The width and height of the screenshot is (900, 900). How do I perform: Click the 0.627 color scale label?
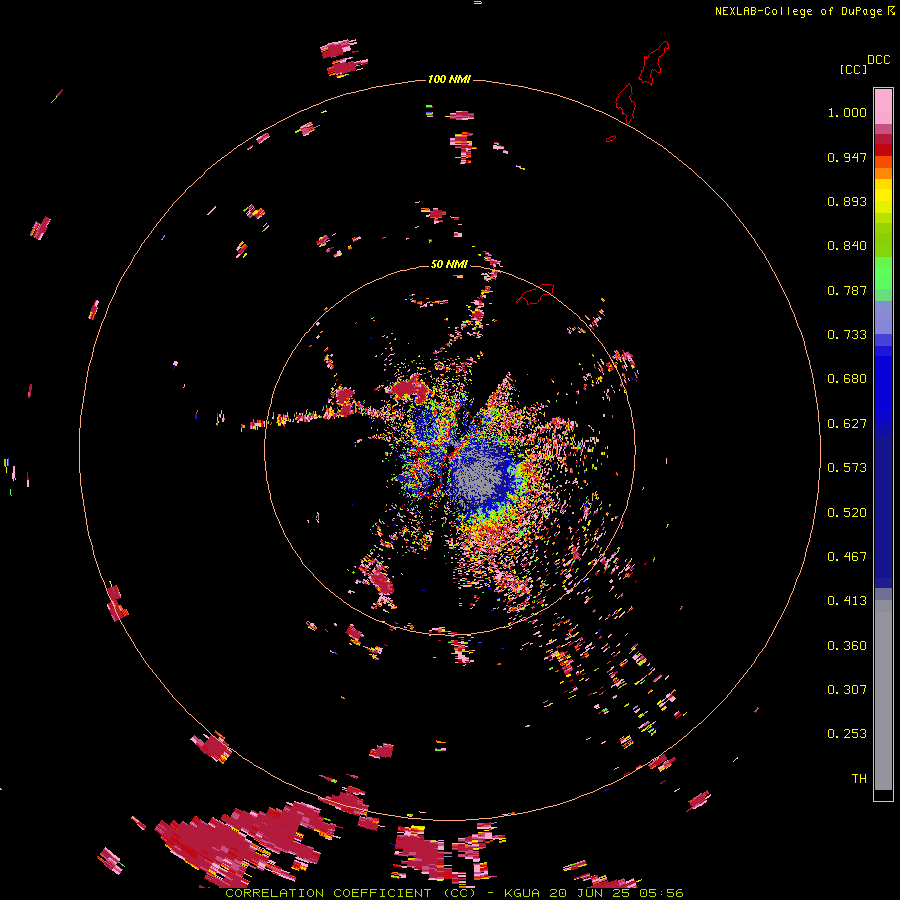pos(847,424)
